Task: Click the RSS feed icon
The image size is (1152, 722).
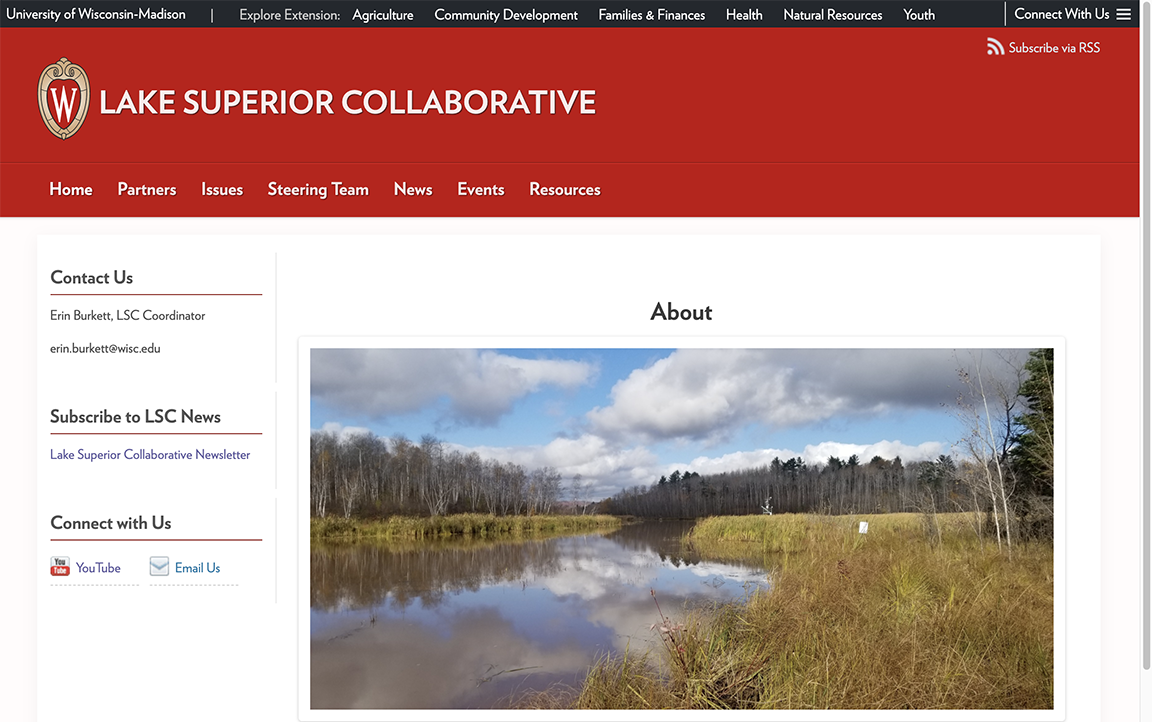Action: click(x=995, y=47)
